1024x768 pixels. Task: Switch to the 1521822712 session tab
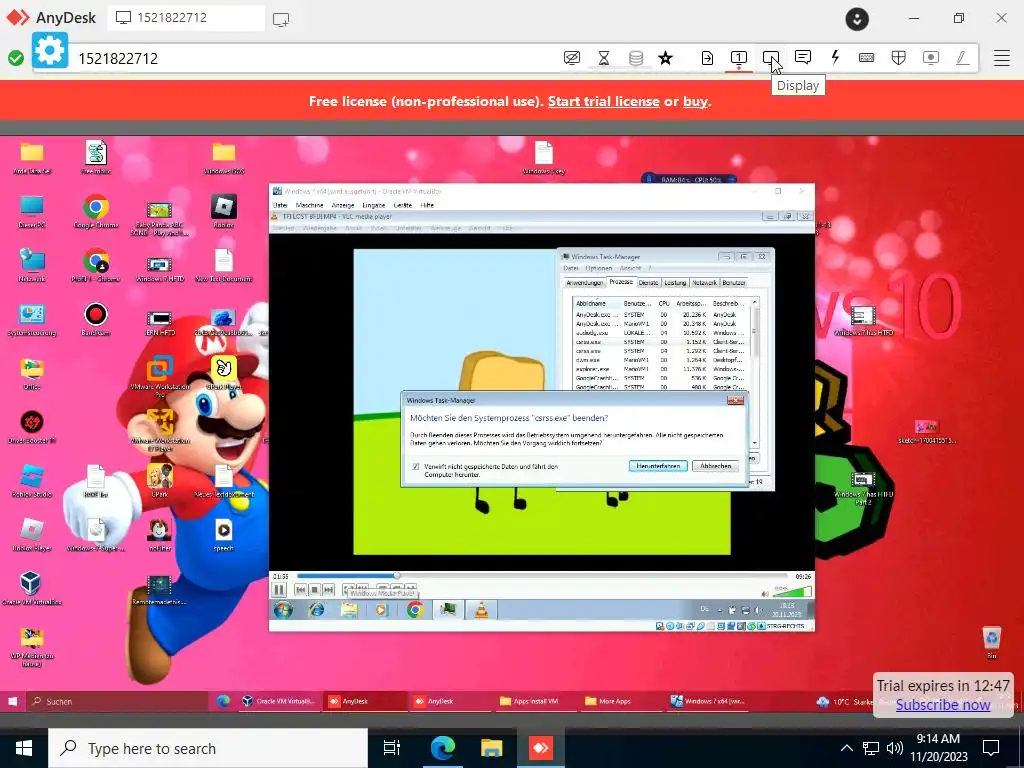(x=187, y=18)
